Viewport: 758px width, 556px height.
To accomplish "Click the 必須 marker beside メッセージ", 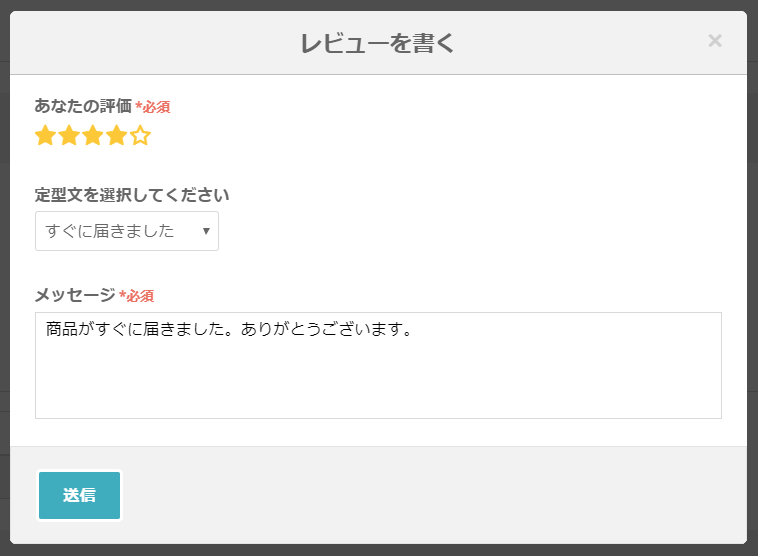I will tap(137, 296).
